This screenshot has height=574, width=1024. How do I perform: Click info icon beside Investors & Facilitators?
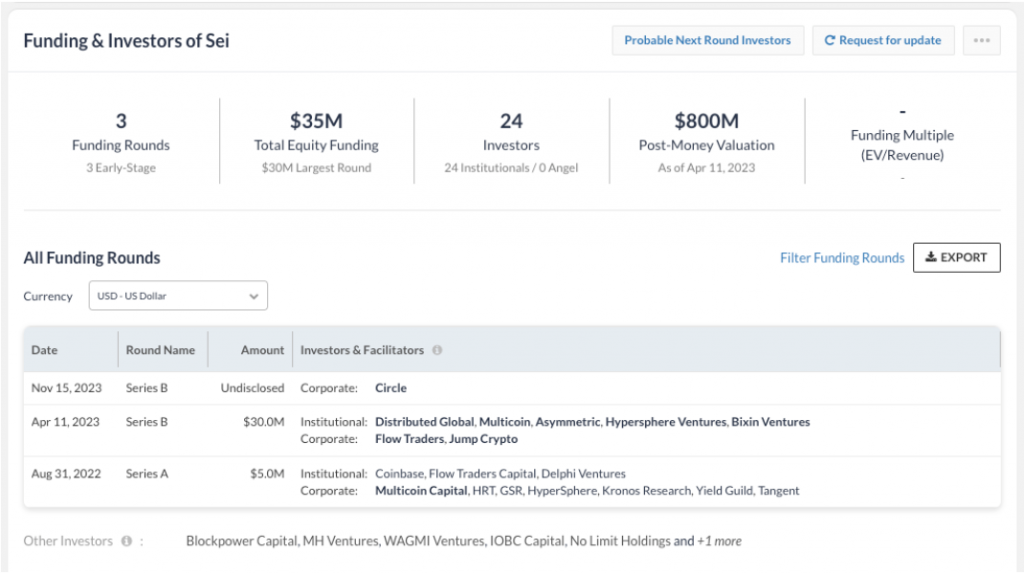click(x=437, y=350)
